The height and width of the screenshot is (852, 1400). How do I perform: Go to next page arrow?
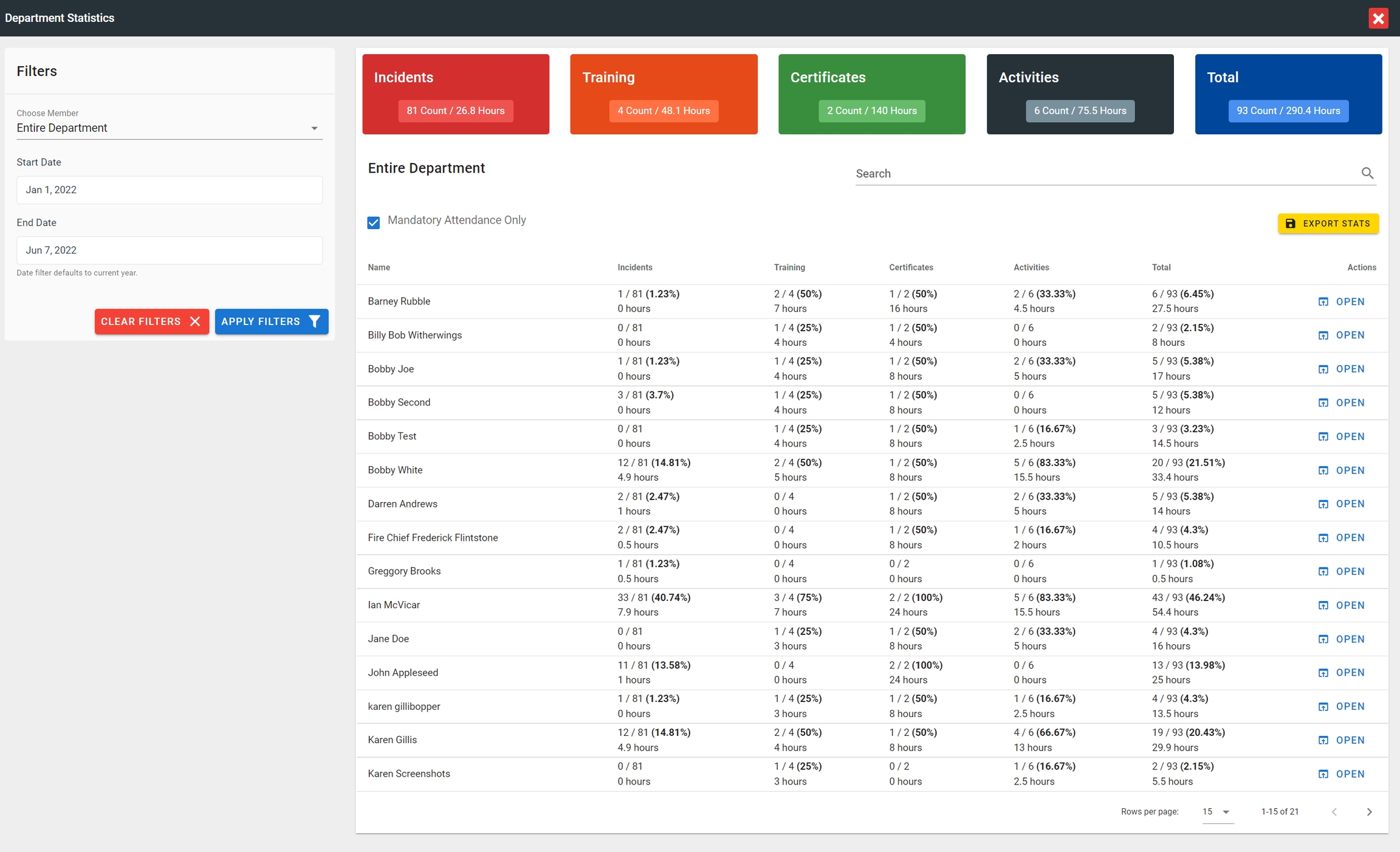click(1369, 812)
